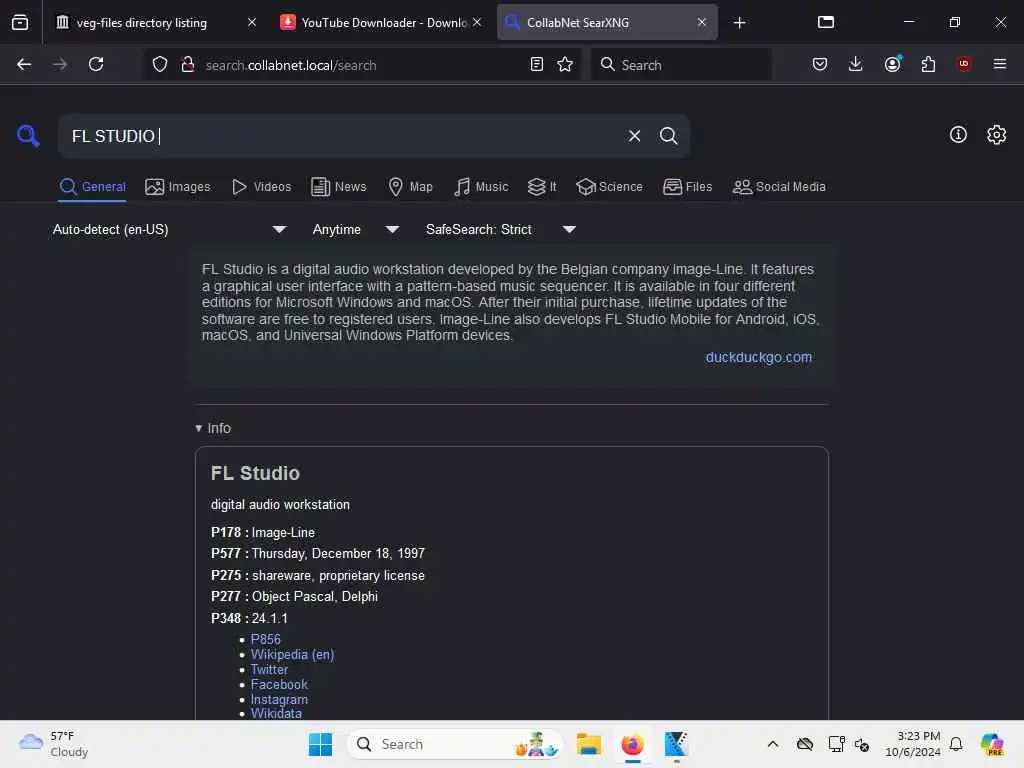The height and width of the screenshot is (768, 1024).
Task: Collapse the Info section
Action: pyautogui.click(x=213, y=428)
